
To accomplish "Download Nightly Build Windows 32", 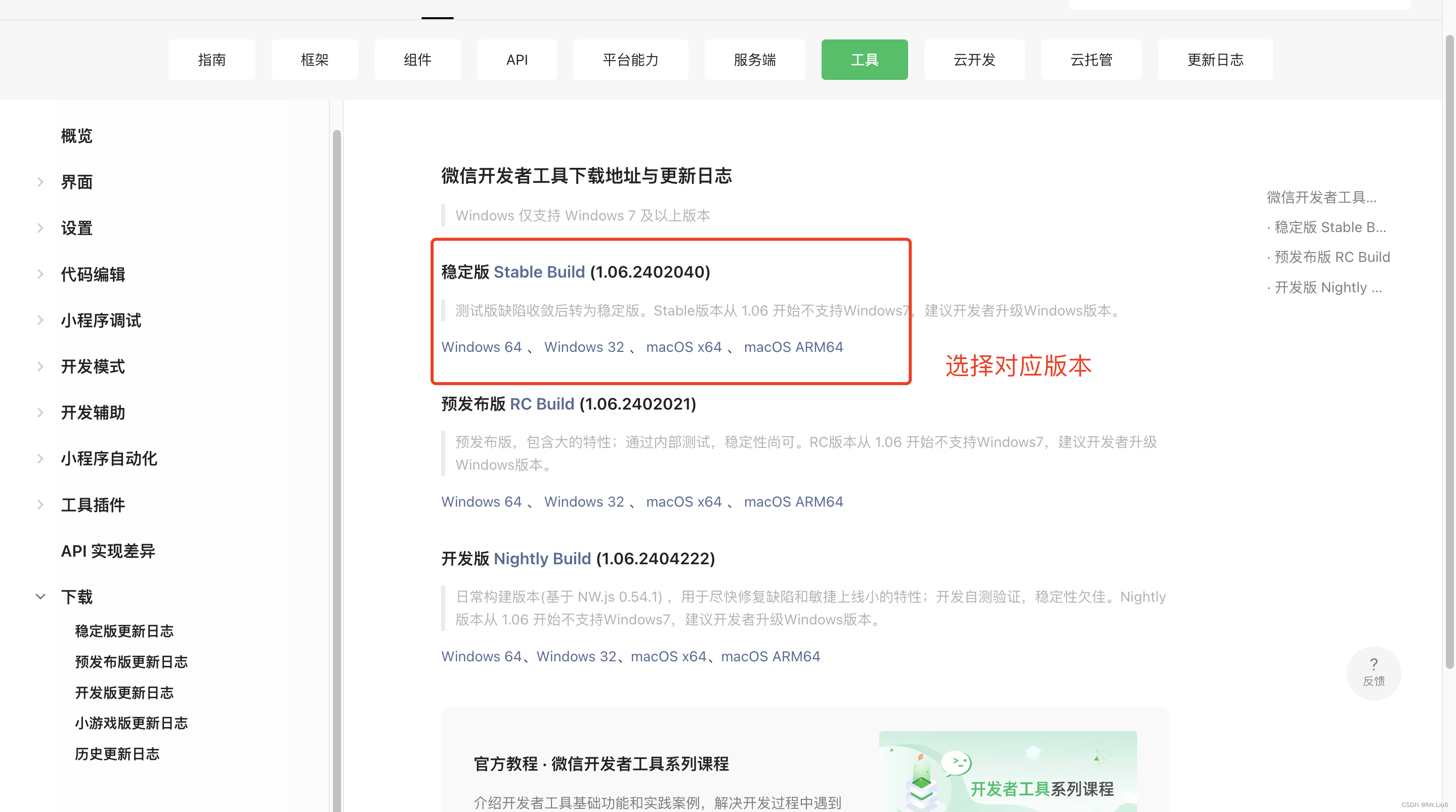I will click(576, 657).
